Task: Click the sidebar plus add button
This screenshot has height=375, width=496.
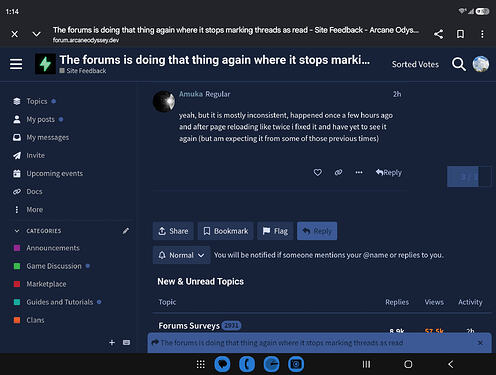Action: 112,342
